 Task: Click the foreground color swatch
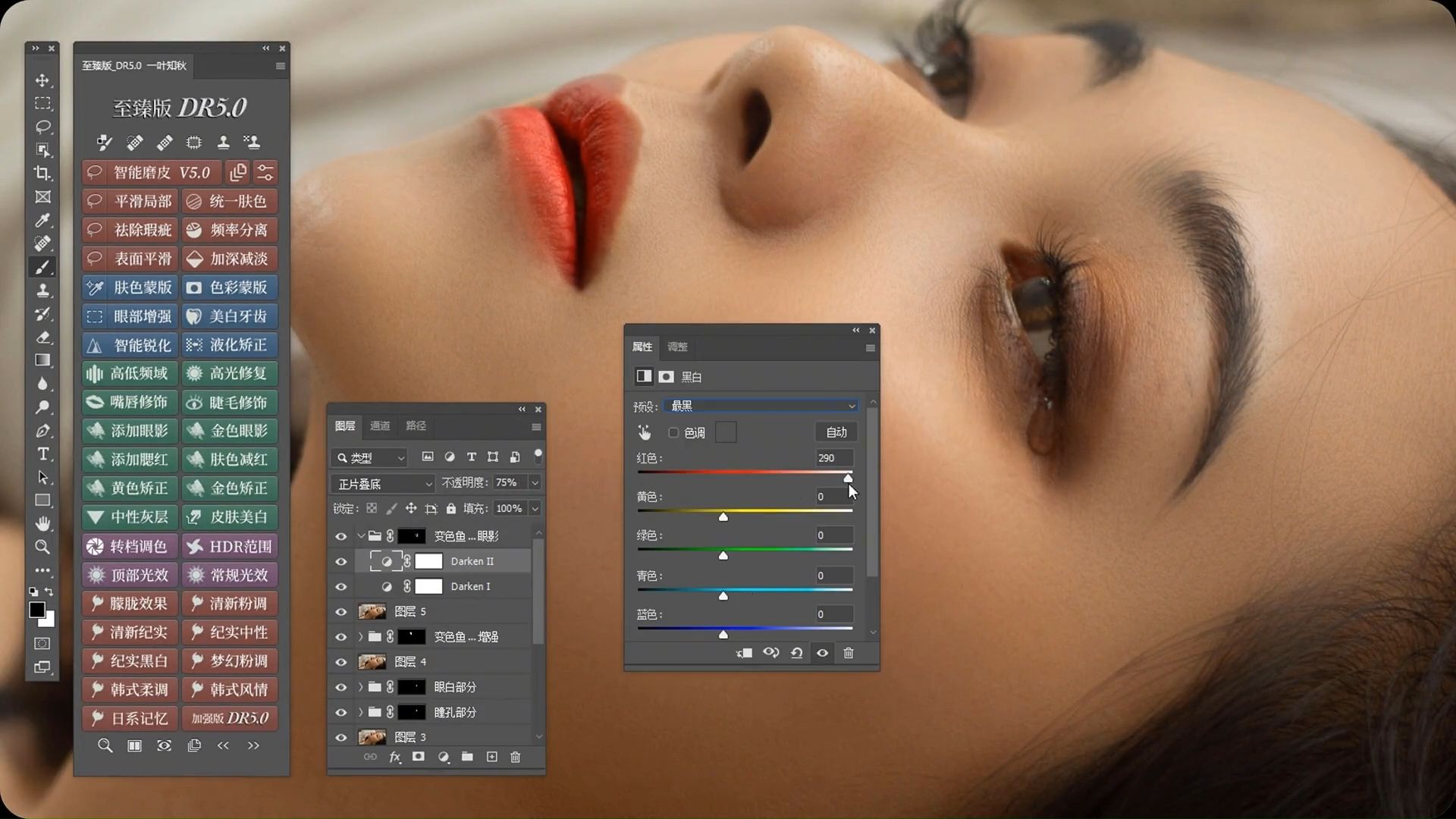point(36,609)
